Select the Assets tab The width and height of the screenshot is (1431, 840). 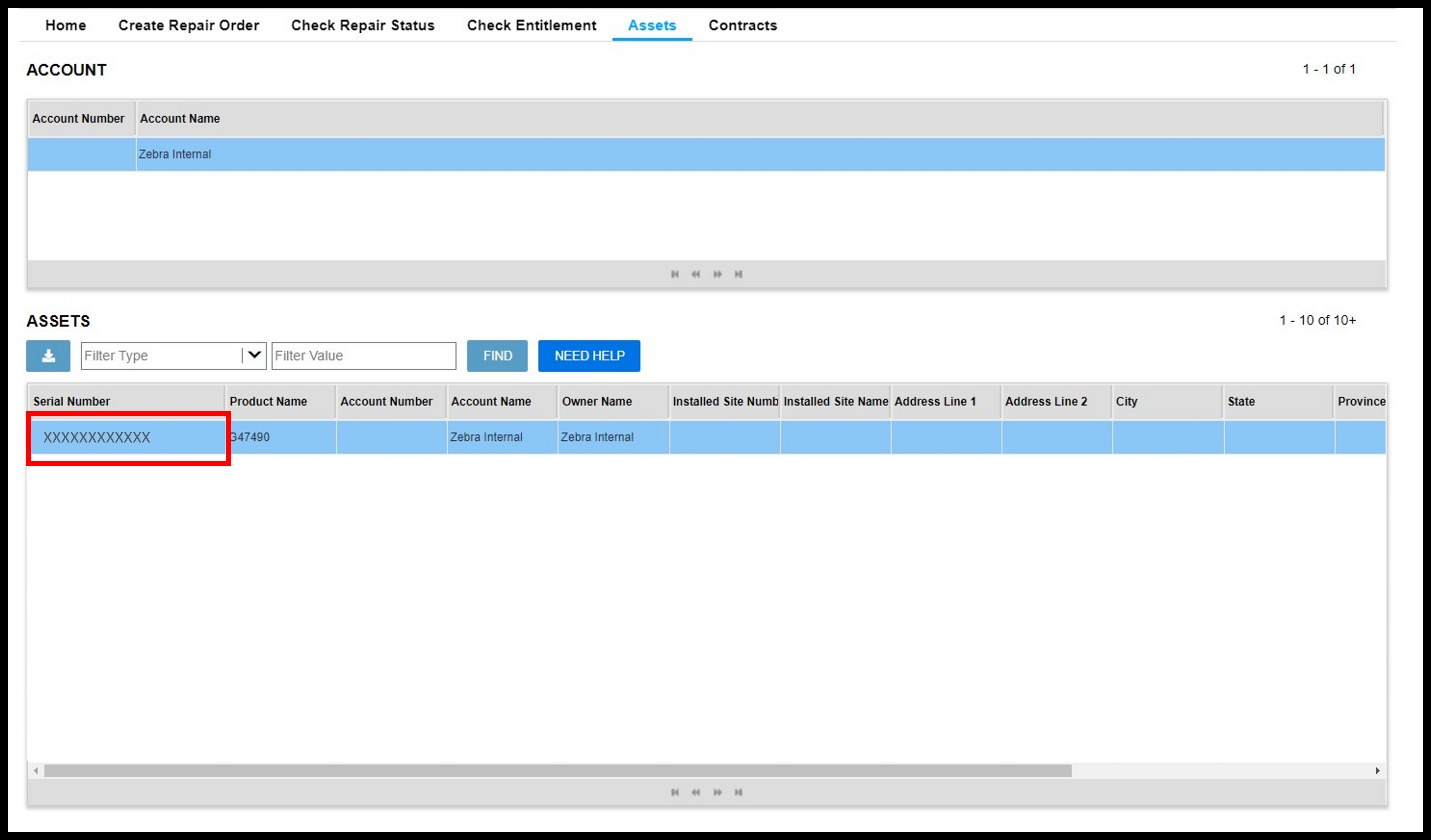[652, 25]
